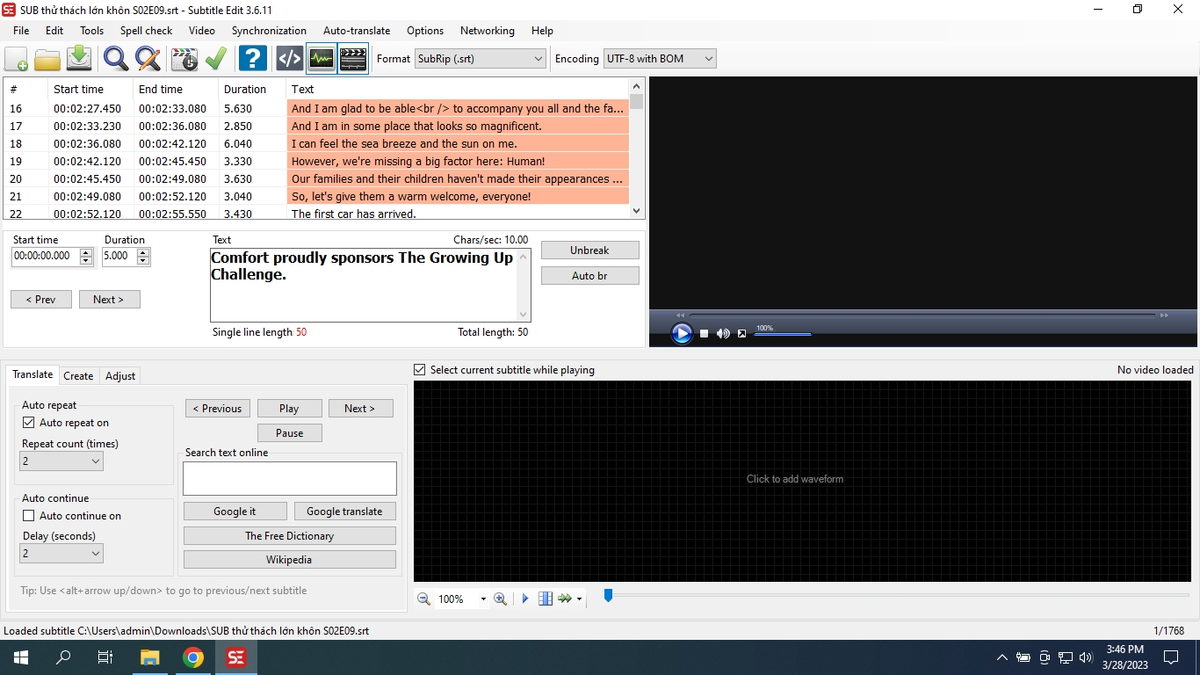
Task: Toggle source view code icon
Action: (x=289, y=59)
